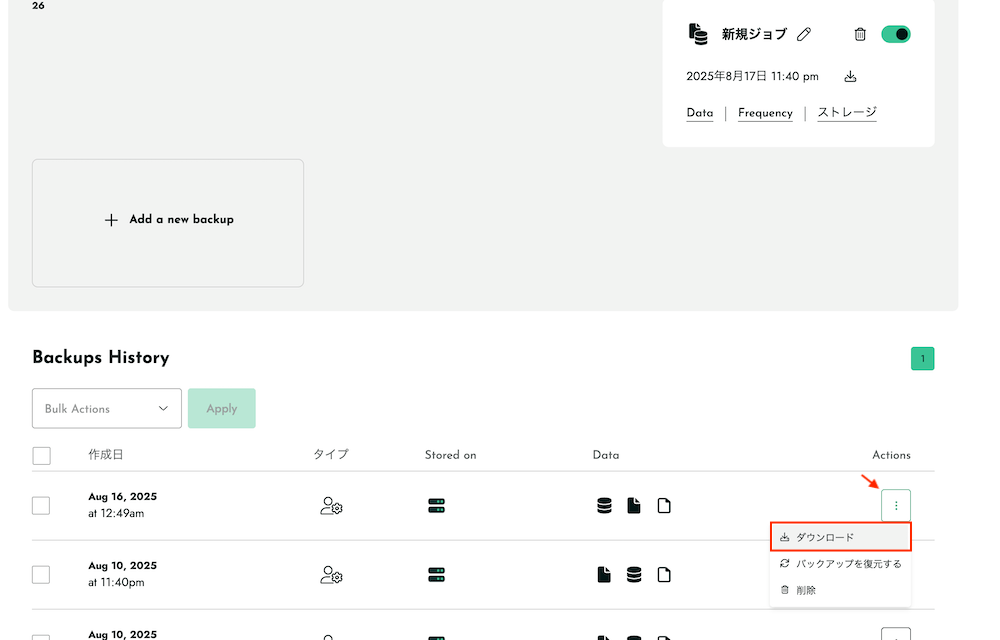Delete the 新規ジョブ job with trash icon
This screenshot has width=1000, height=640.
[x=860, y=34]
